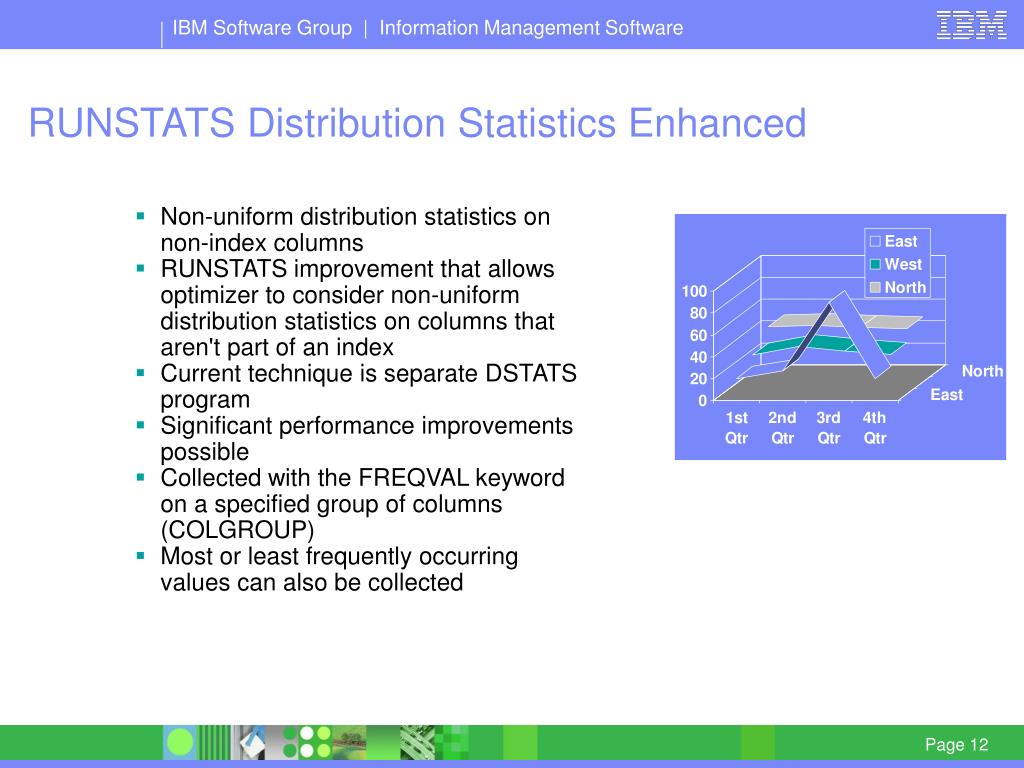
Task: Click the '3rd Qtr' axis label
Action: pos(828,428)
